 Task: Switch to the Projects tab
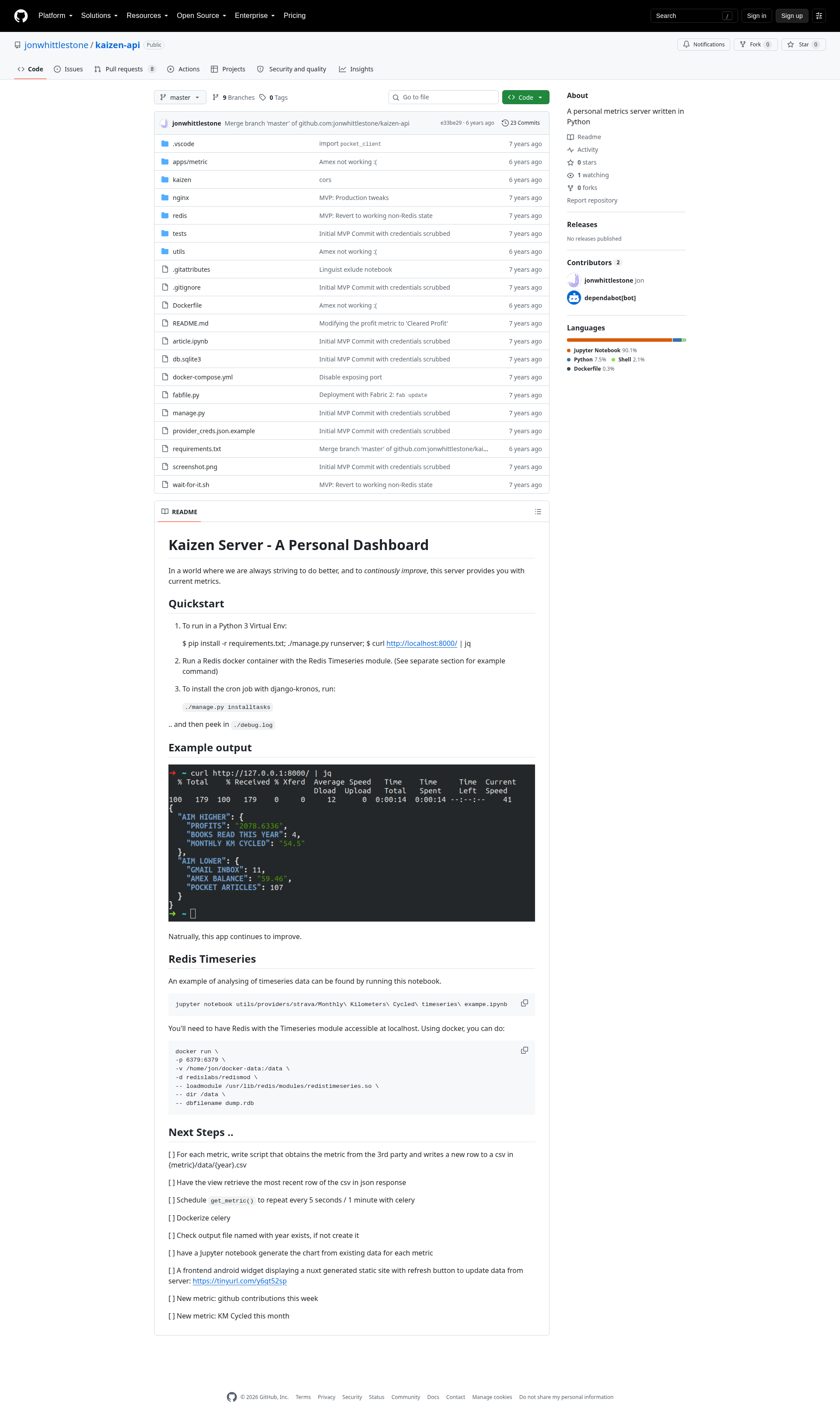pyautogui.click(x=228, y=69)
